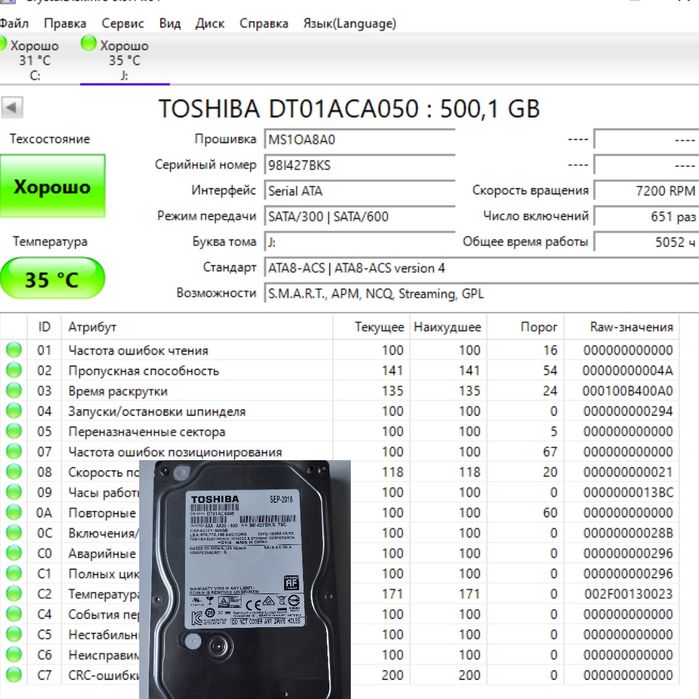Click status icon of attribute C5
Viewport: 699px width, 699px height.
point(14,634)
